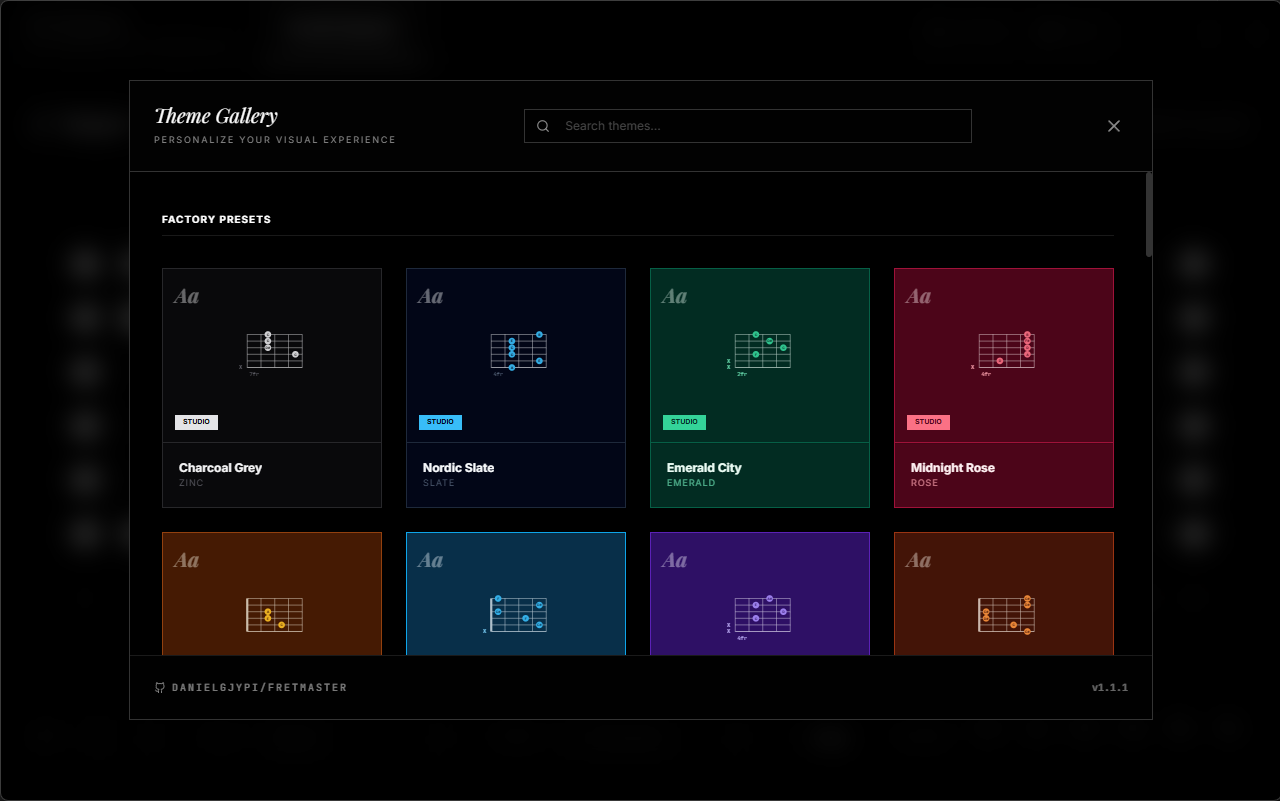This screenshot has width=1280, height=801.
Task: Click the STUDIO badge on Nordic Slate
Action: 440,422
